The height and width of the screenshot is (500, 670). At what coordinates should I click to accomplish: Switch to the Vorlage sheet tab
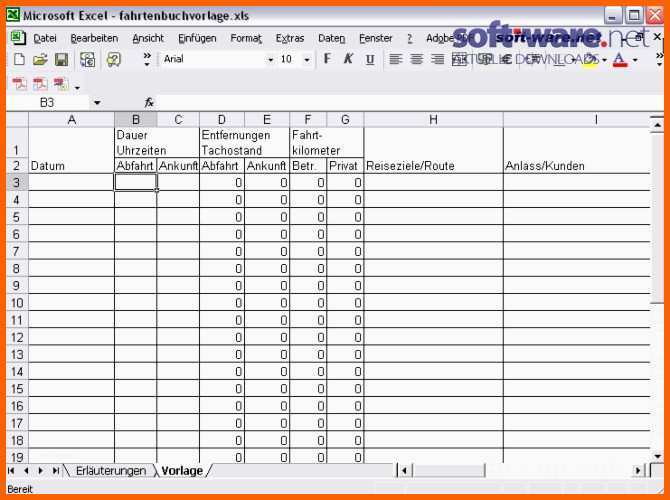point(182,471)
